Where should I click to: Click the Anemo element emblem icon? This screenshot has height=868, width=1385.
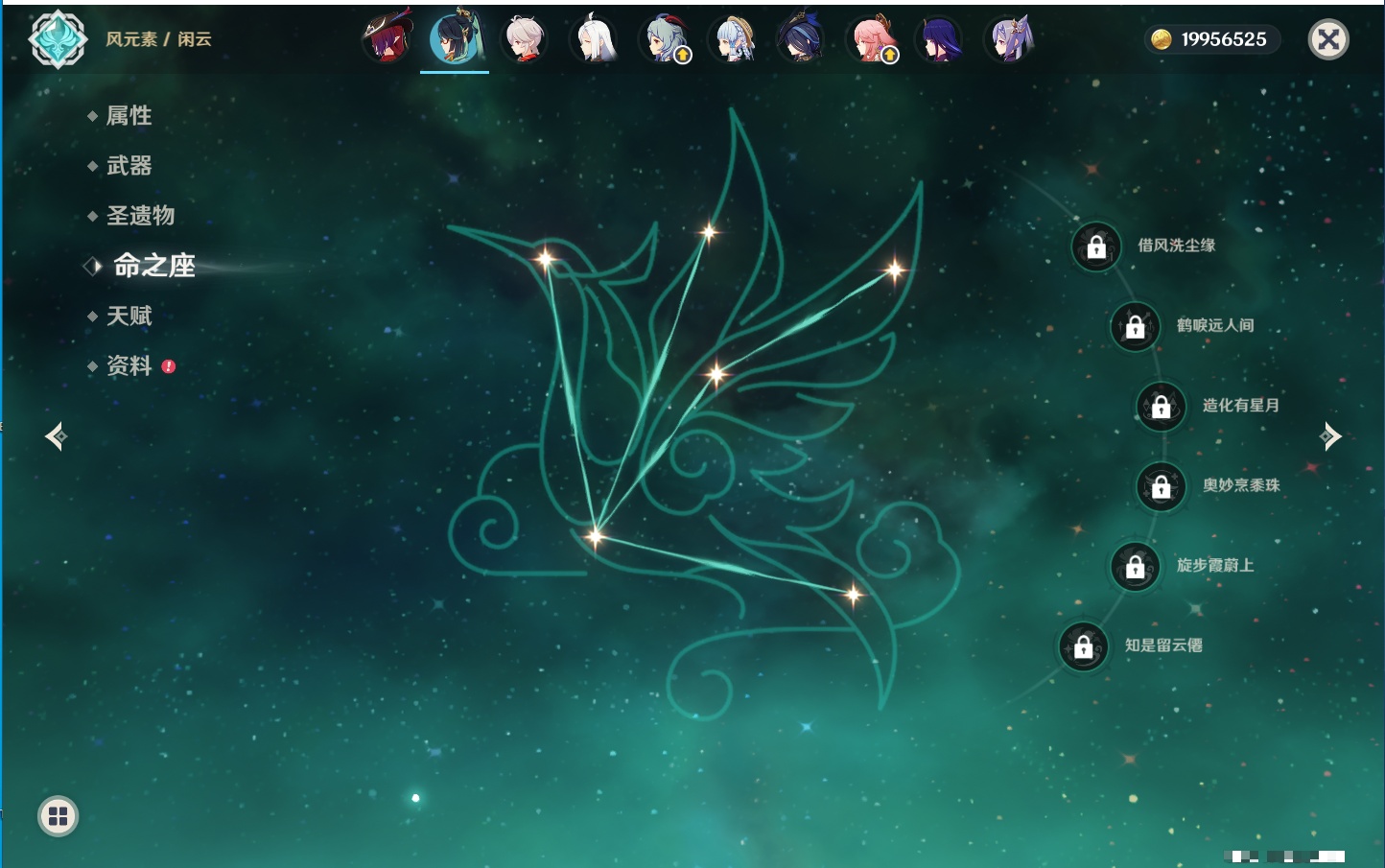pyautogui.click(x=58, y=39)
